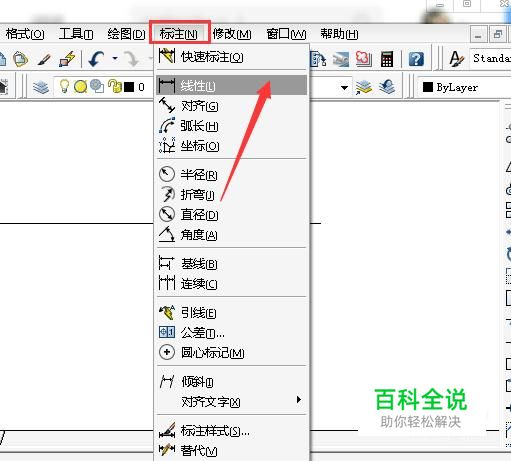
Task: Open Help question mark icon
Action: tap(416, 59)
